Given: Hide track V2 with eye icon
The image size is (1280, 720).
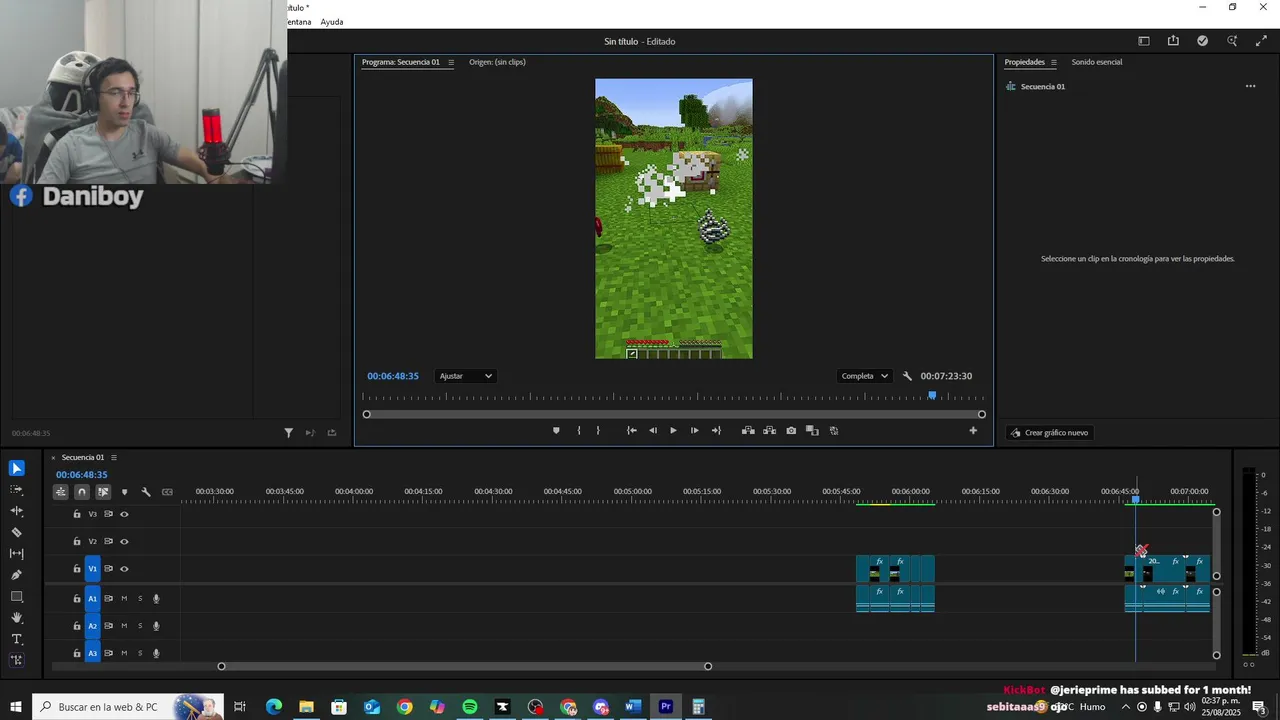Looking at the screenshot, I should [124, 541].
